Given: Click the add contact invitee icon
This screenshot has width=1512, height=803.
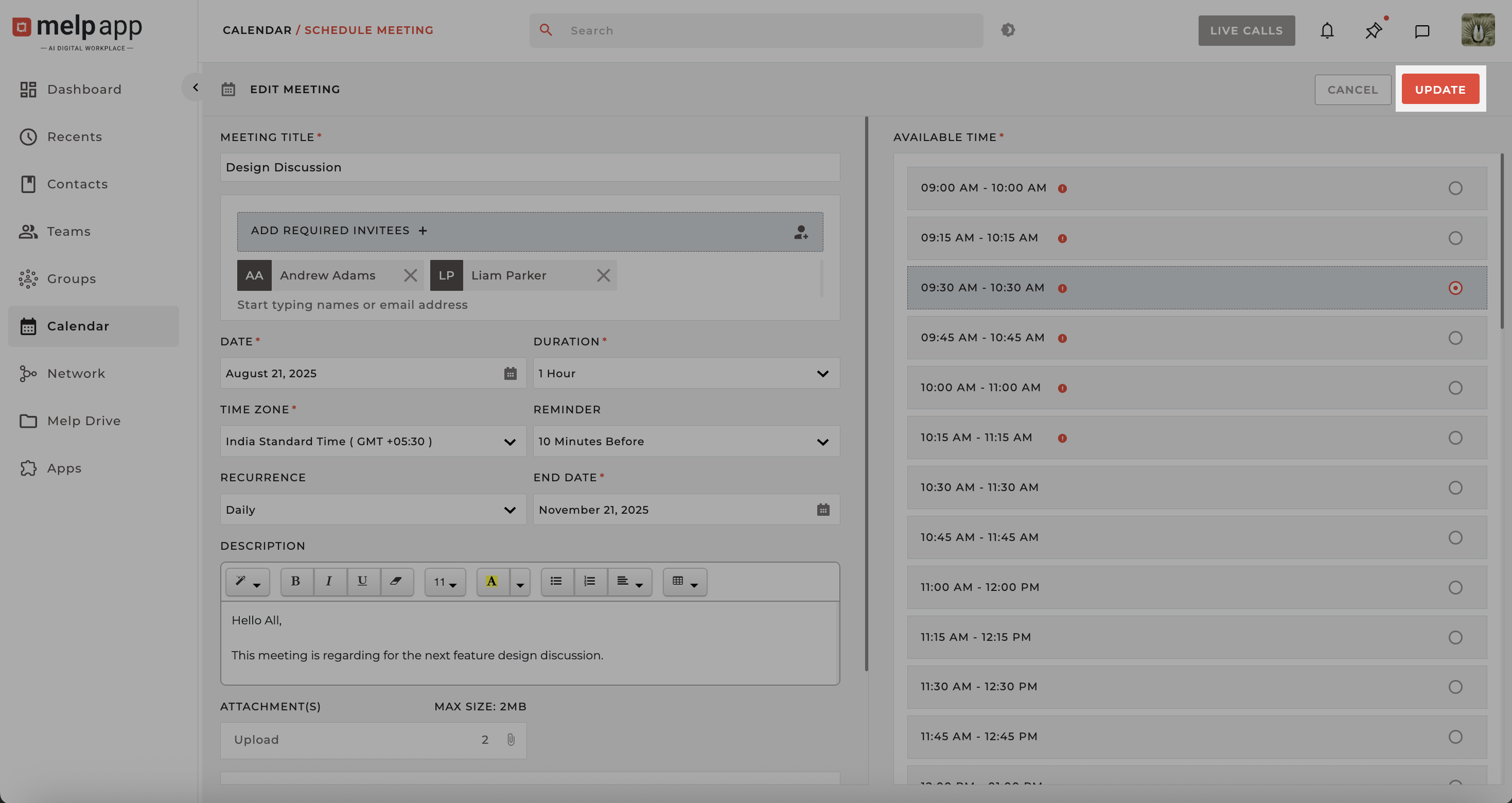Looking at the screenshot, I should coord(801,232).
